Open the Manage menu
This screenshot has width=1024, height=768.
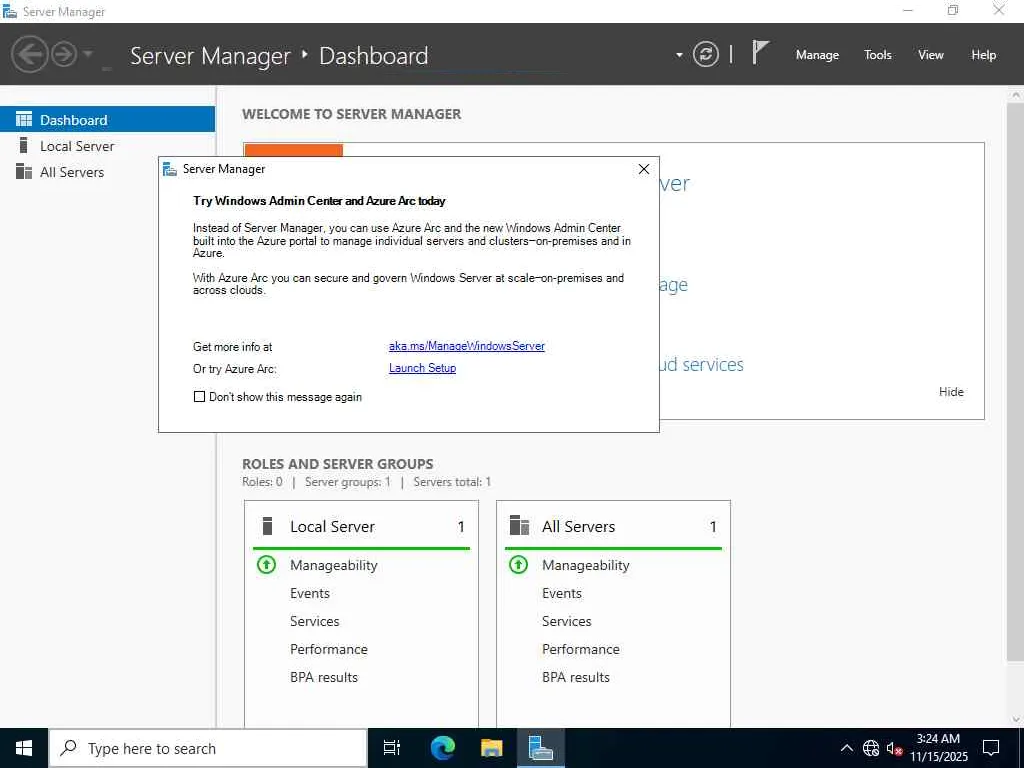coord(817,55)
